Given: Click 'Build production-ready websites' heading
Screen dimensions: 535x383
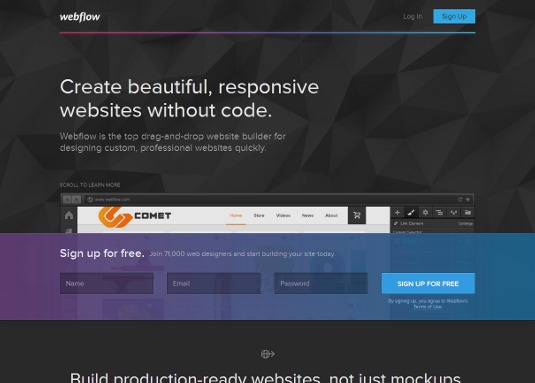Looking at the screenshot, I should pyautogui.click(x=266, y=378).
